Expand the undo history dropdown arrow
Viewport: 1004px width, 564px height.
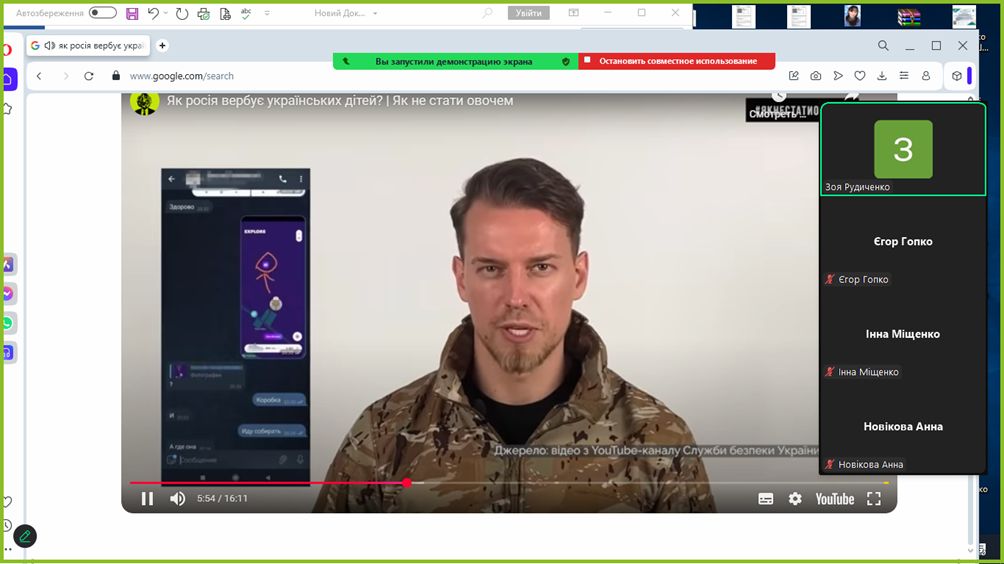(x=167, y=14)
